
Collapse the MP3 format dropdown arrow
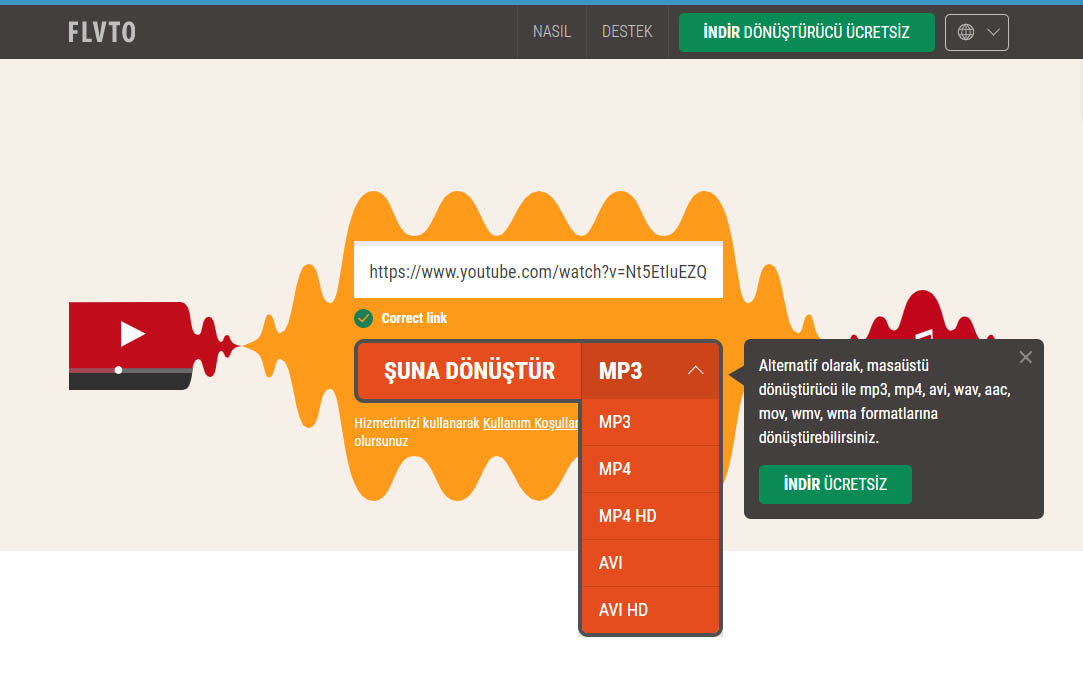click(696, 371)
